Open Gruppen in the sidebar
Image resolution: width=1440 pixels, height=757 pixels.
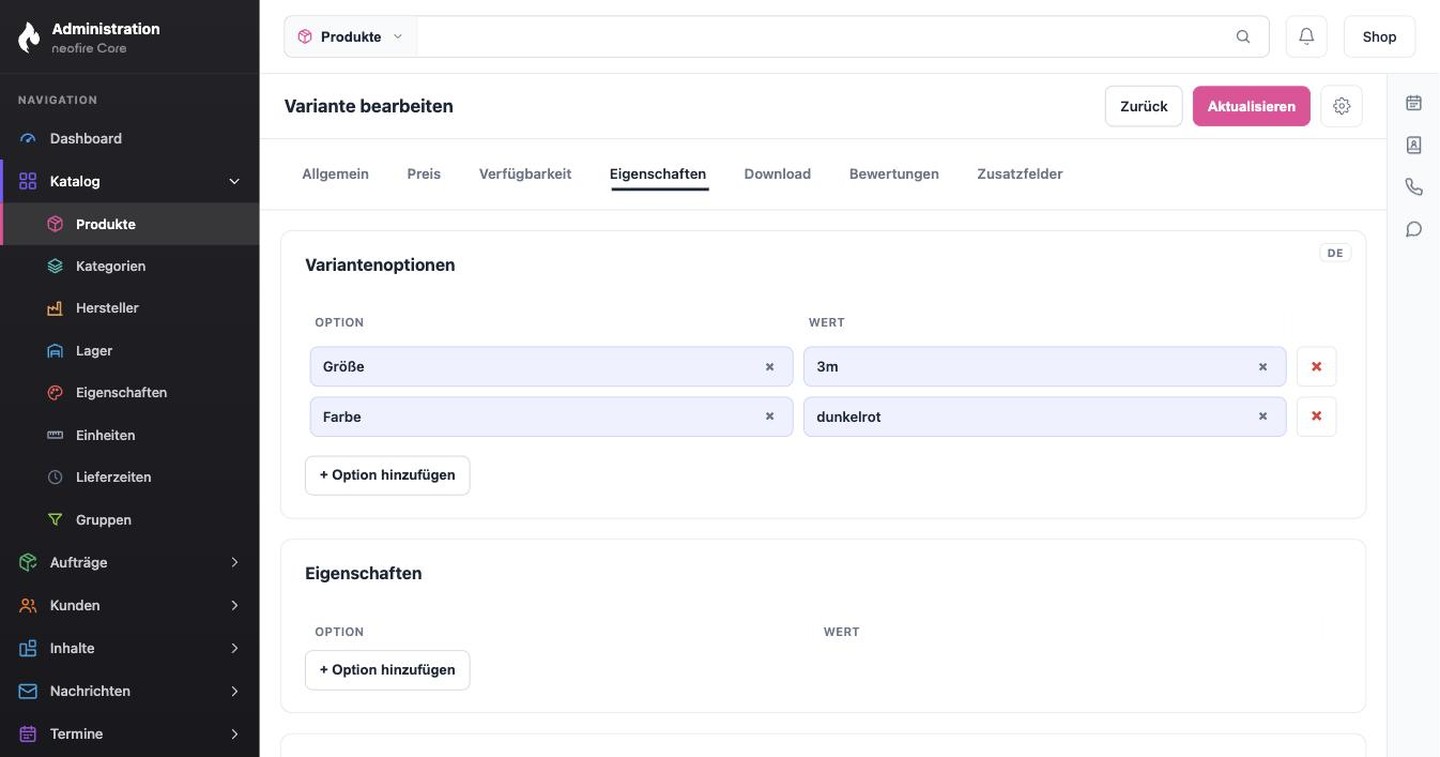(130, 520)
